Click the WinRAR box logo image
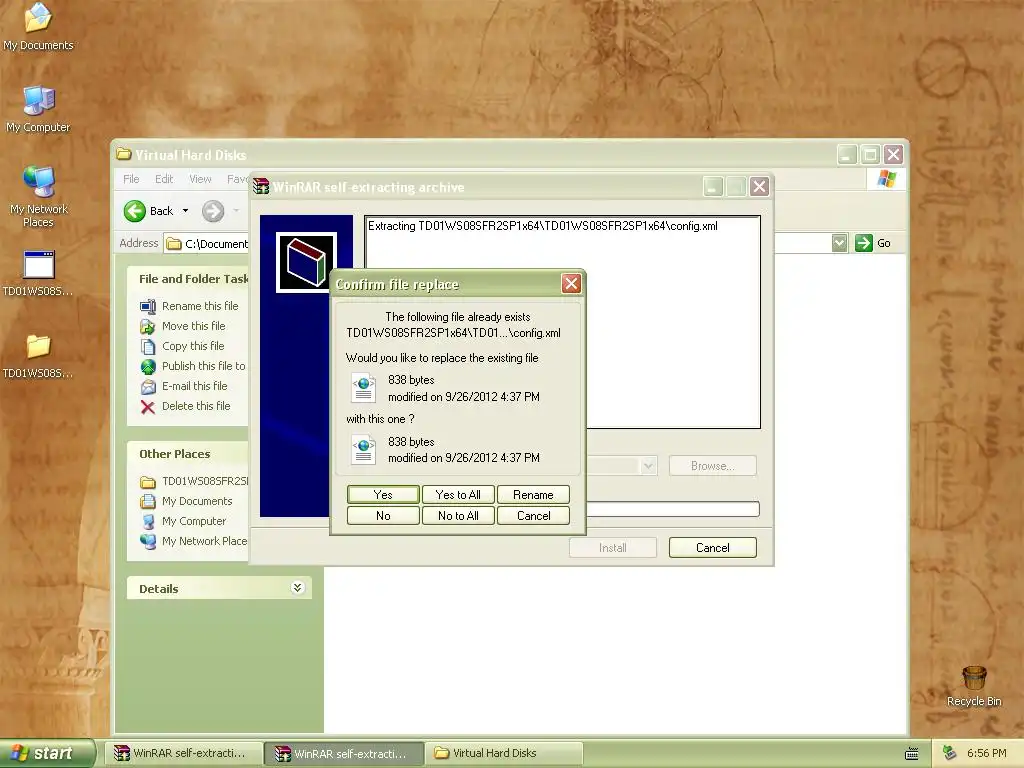 pos(306,263)
